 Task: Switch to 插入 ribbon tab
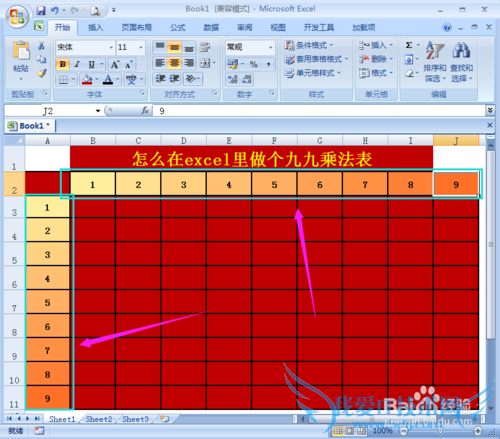point(95,27)
